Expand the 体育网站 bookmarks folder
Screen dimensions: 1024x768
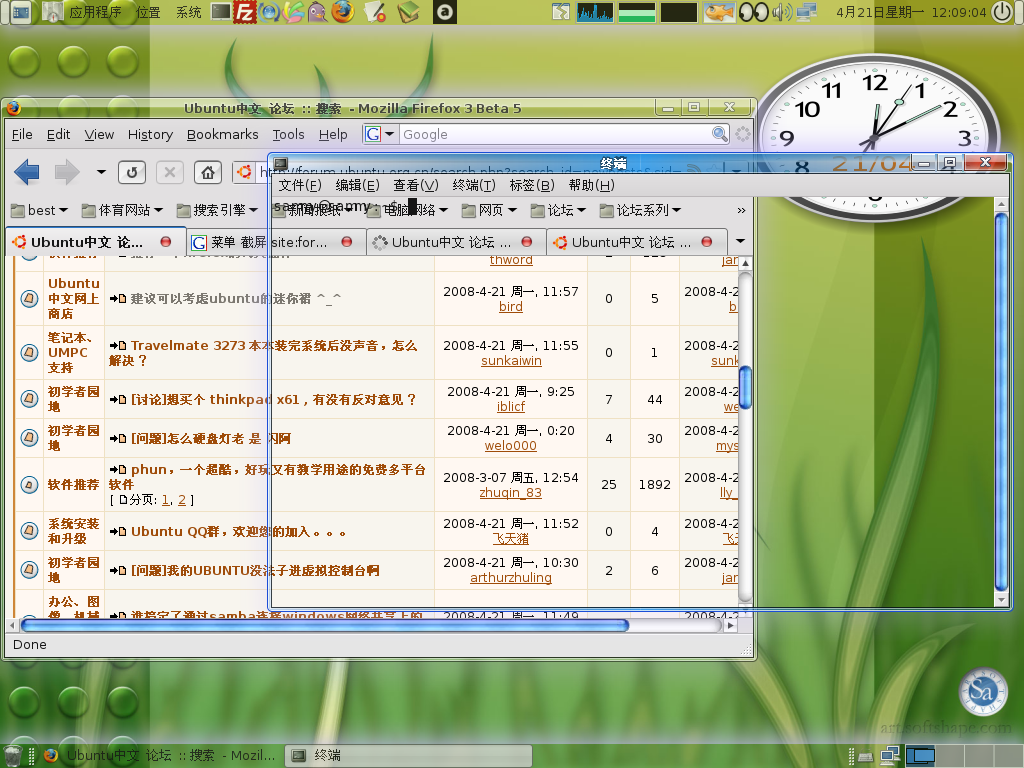(x=121, y=210)
